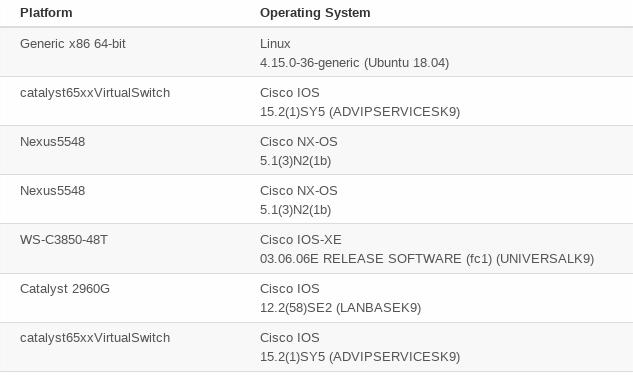Click the Linux operating system text
Viewport: 633px width, 376px height.
pos(275,44)
